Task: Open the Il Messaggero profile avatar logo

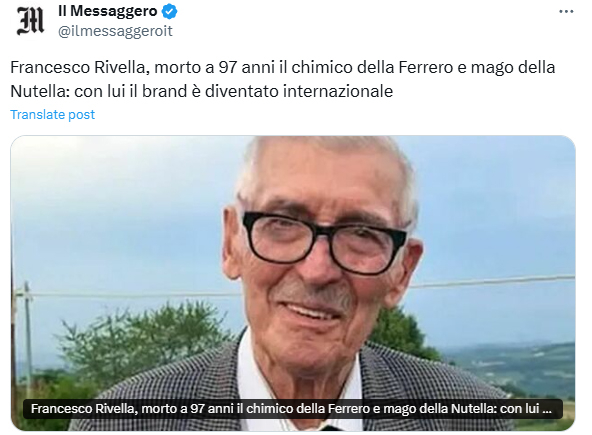Action: [30, 22]
